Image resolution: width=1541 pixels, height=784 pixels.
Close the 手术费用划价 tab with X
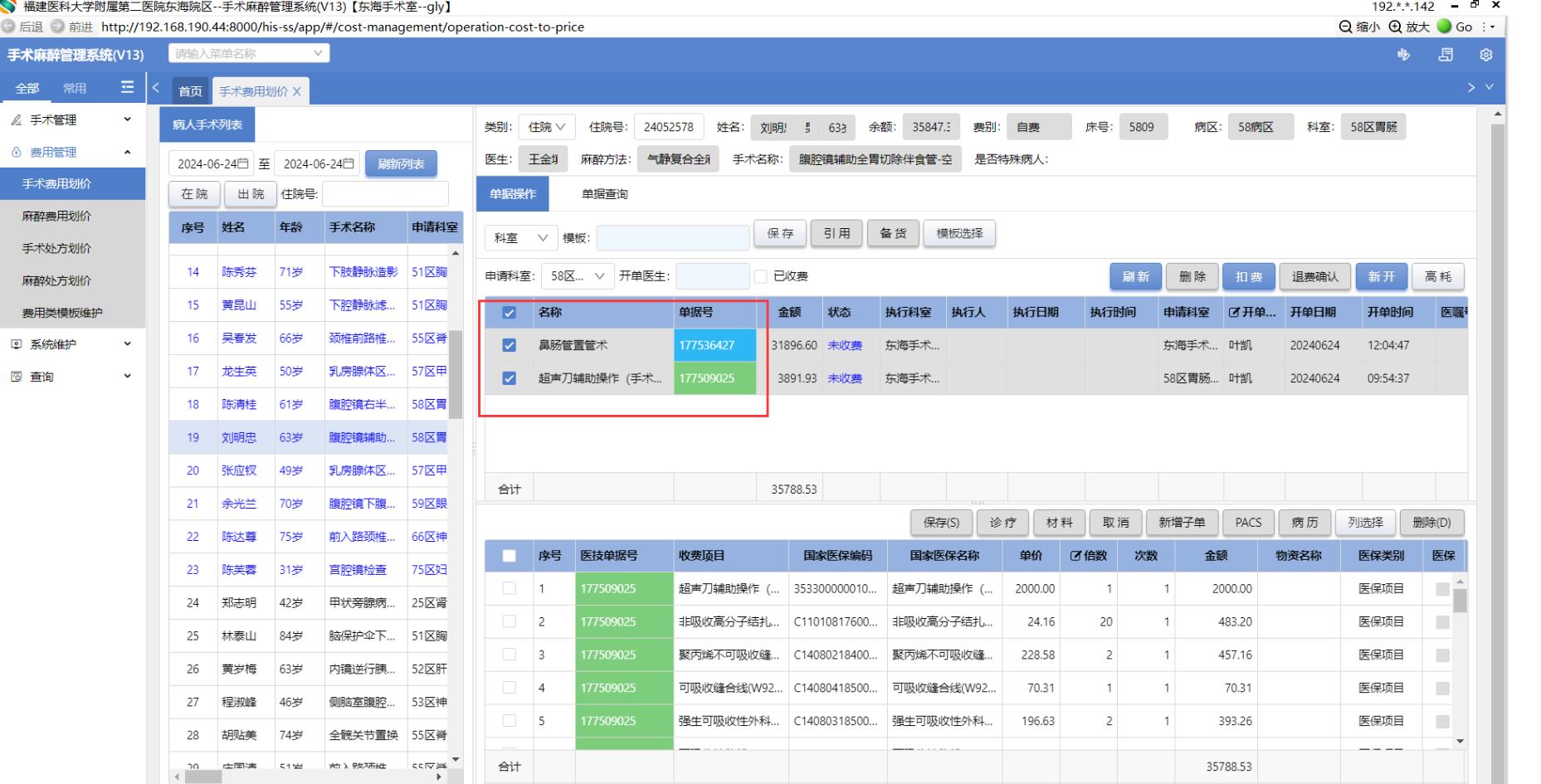[x=296, y=91]
